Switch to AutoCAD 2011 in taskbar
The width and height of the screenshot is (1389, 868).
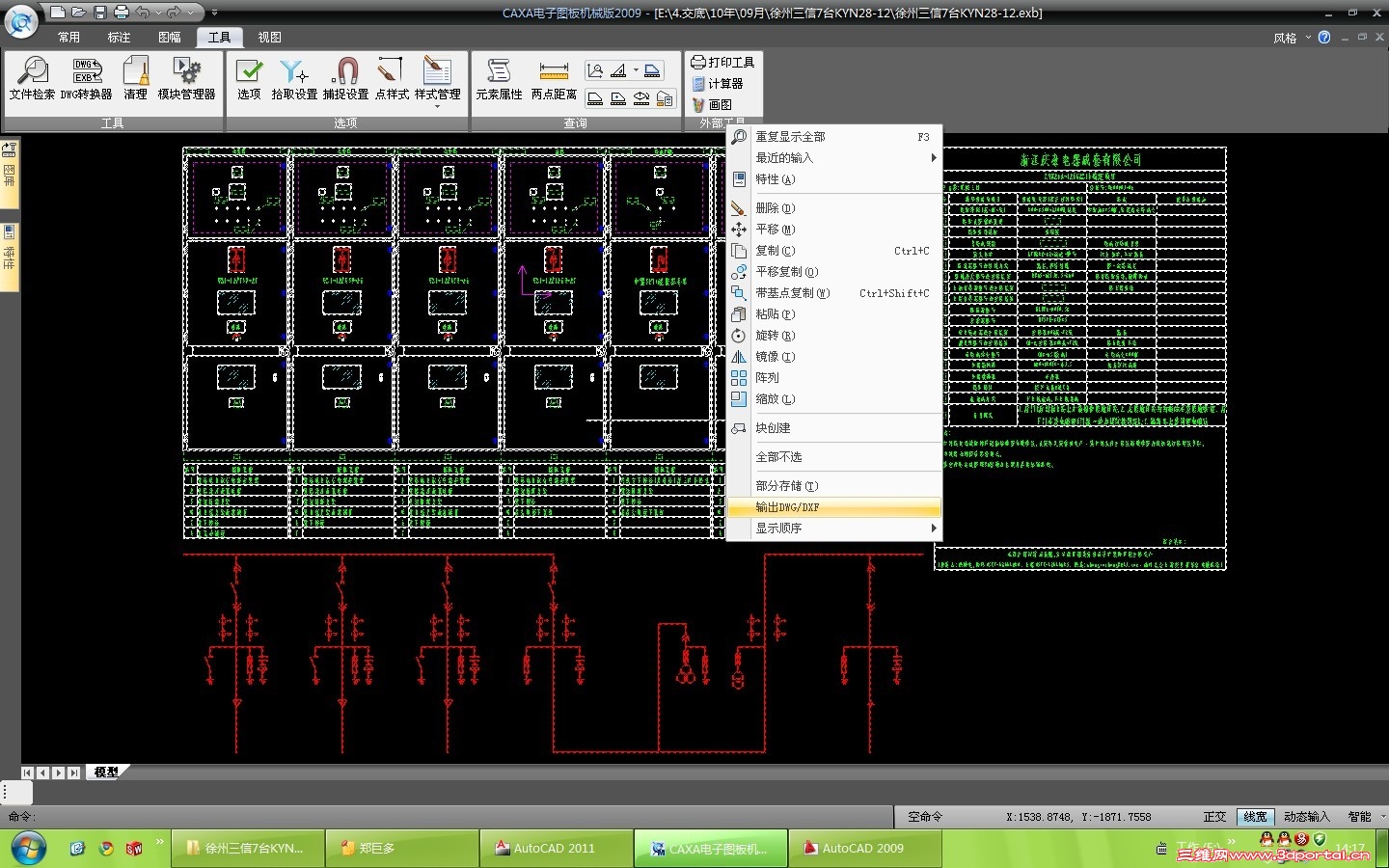coord(555,849)
